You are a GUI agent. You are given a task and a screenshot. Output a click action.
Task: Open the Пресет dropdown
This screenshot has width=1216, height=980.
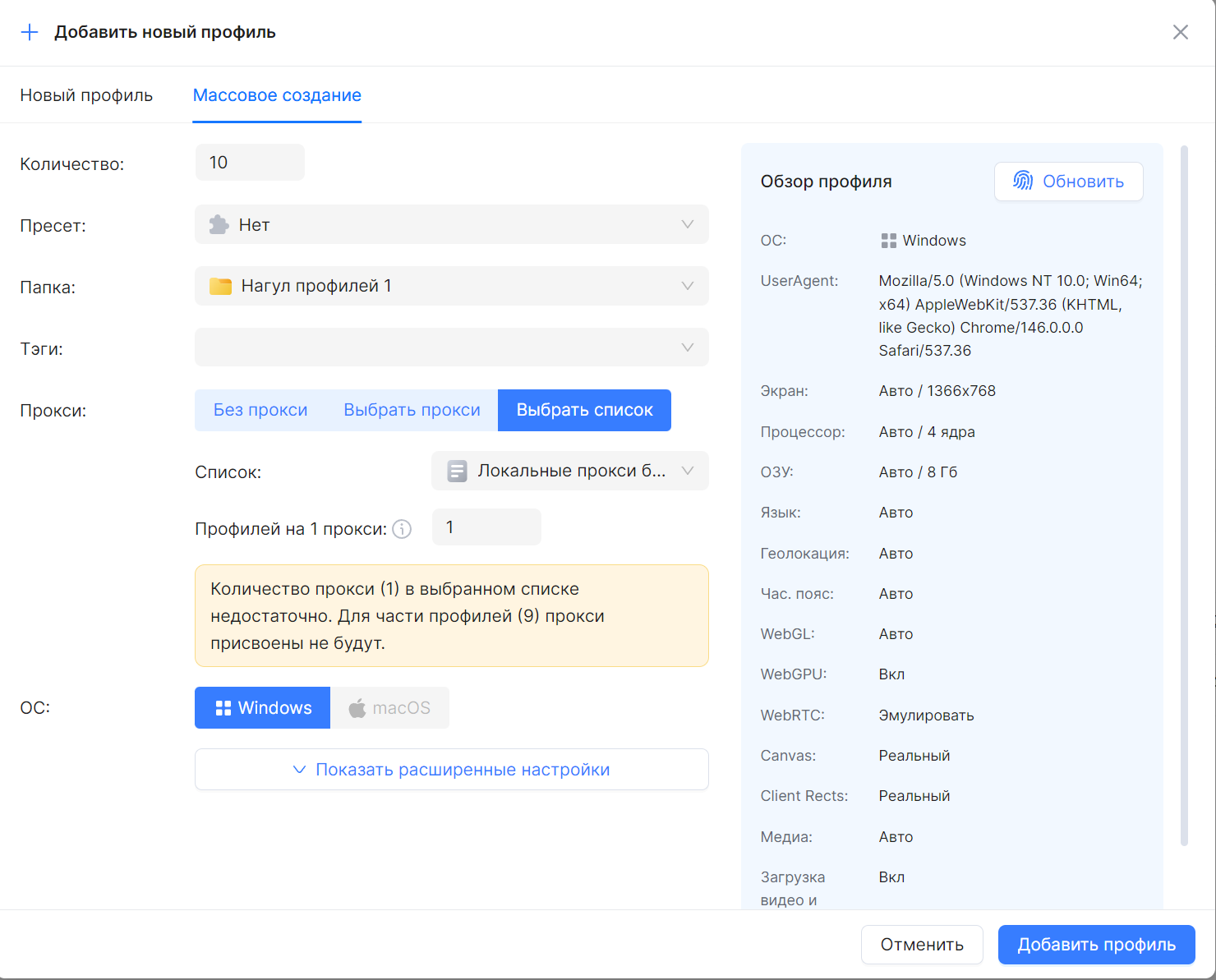pyautogui.click(x=451, y=224)
